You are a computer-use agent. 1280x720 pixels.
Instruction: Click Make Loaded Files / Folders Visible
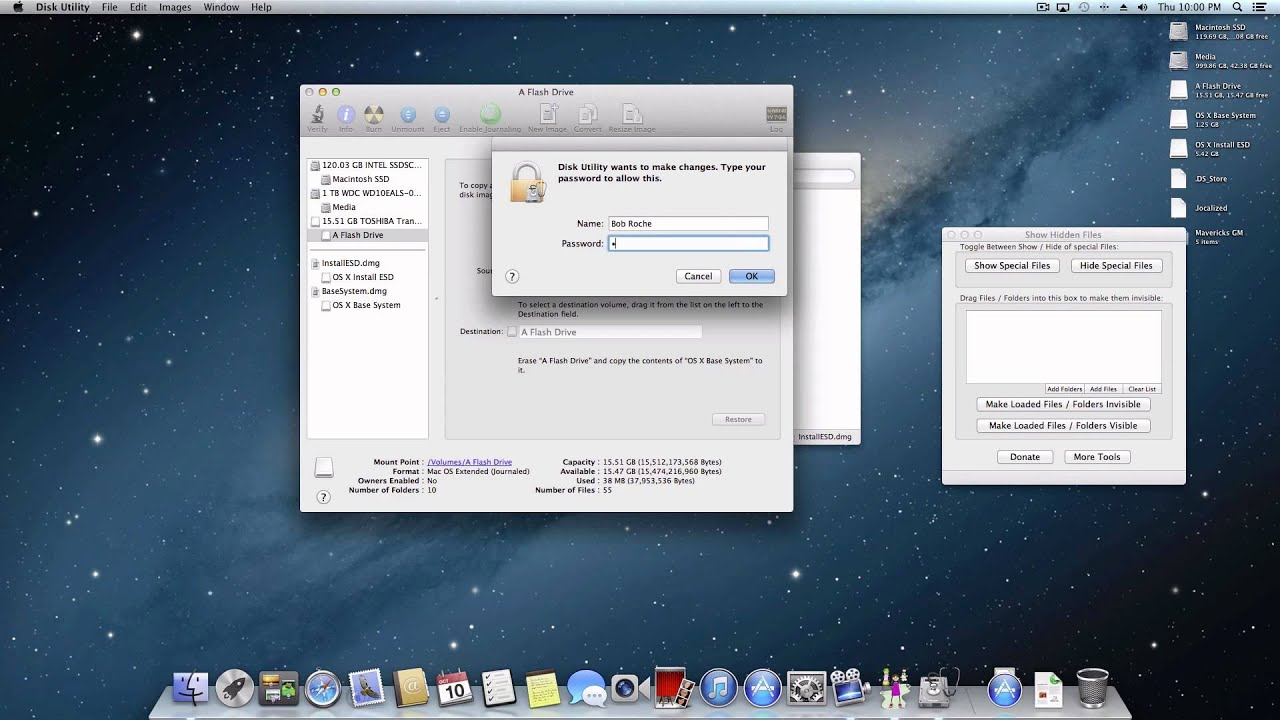[1063, 426]
